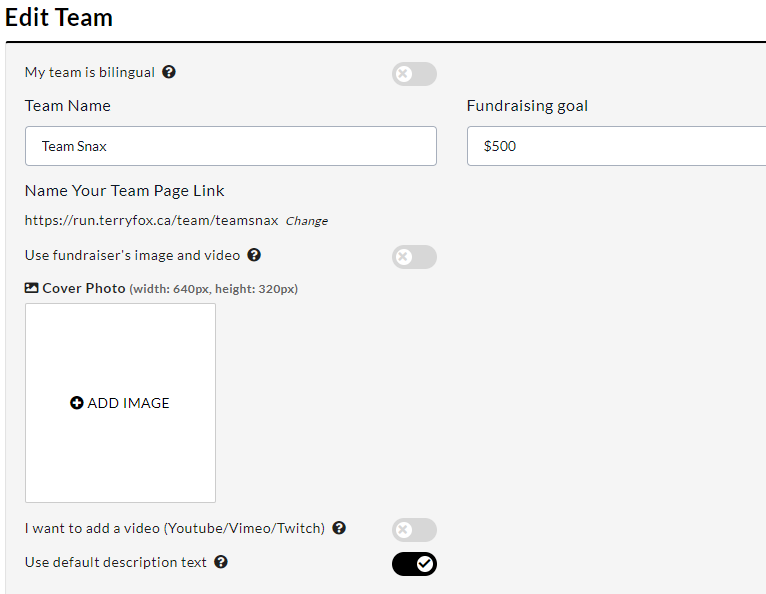This screenshot has height=594, width=766.
Task: Open help icon beside Use default description text
Action: (221, 562)
